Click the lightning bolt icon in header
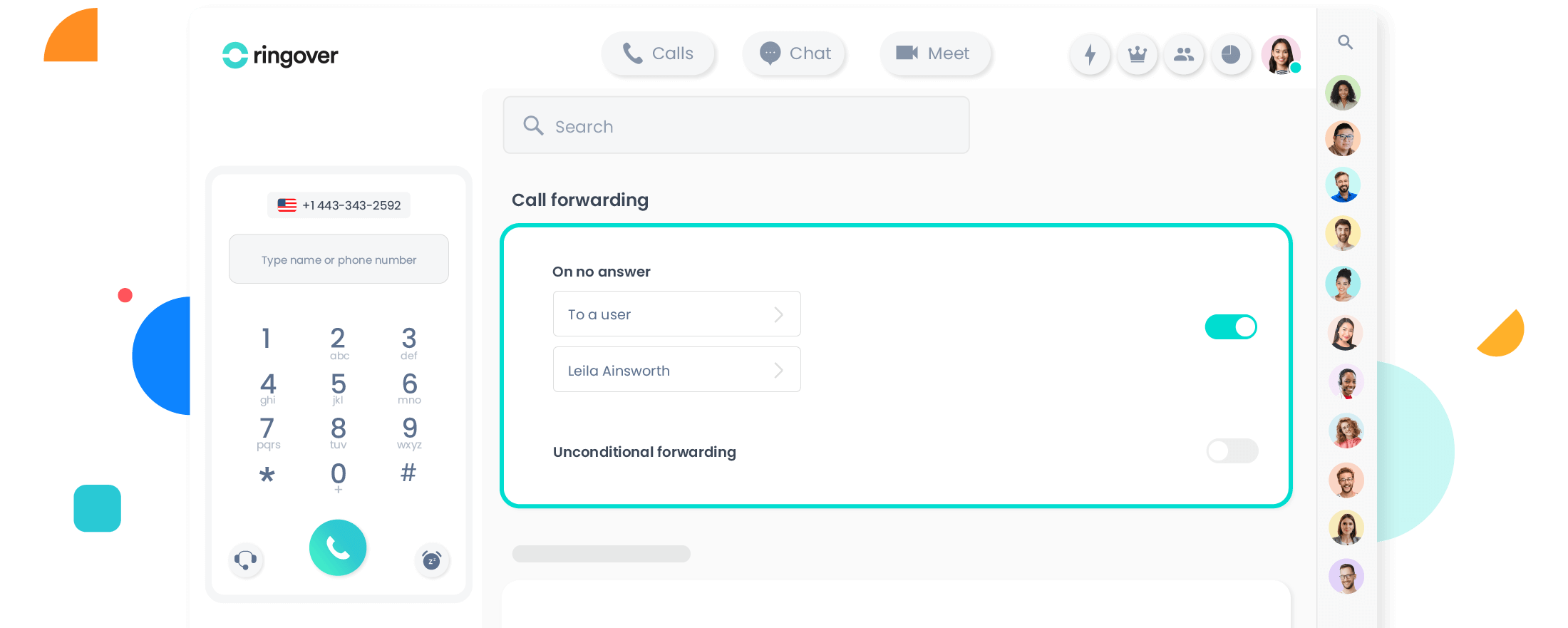The width and height of the screenshot is (1568, 628). (1090, 54)
